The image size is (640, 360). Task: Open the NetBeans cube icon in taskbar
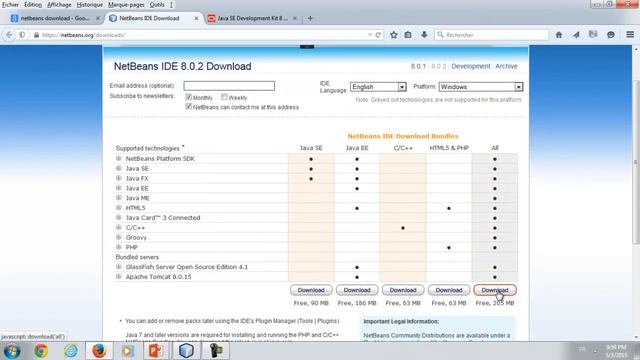tap(186, 351)
